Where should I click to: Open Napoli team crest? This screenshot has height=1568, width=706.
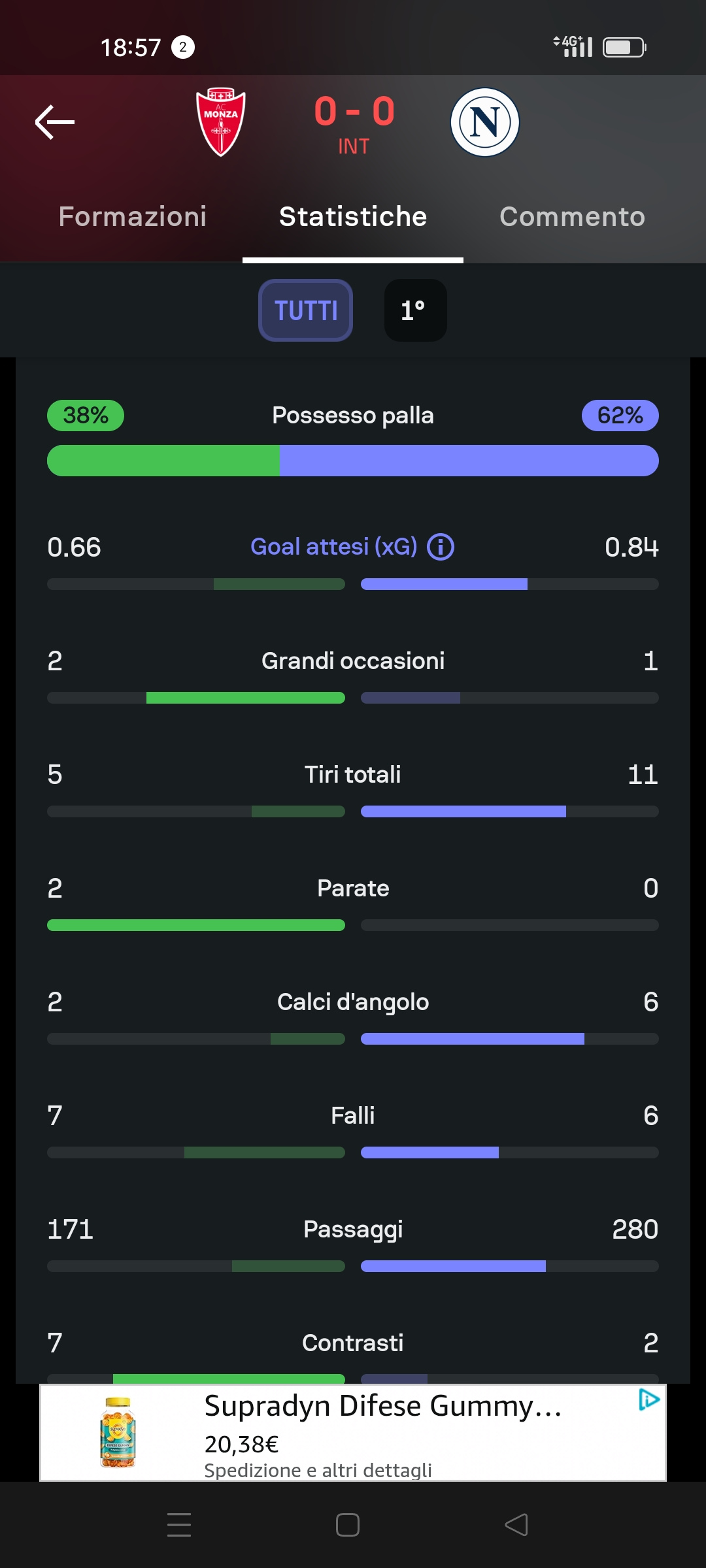485,122
